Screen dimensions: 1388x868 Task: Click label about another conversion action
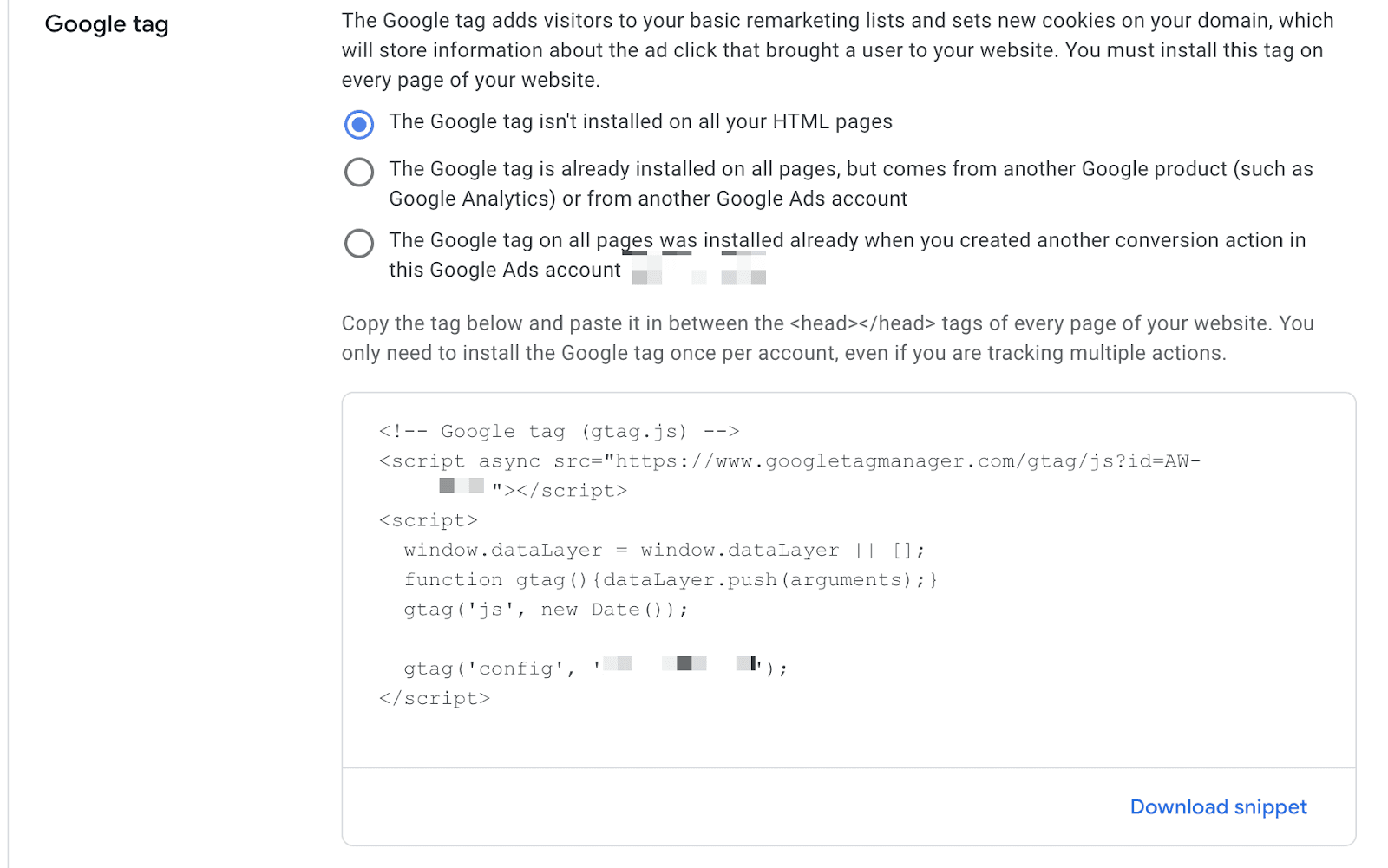tap(847, 255)
